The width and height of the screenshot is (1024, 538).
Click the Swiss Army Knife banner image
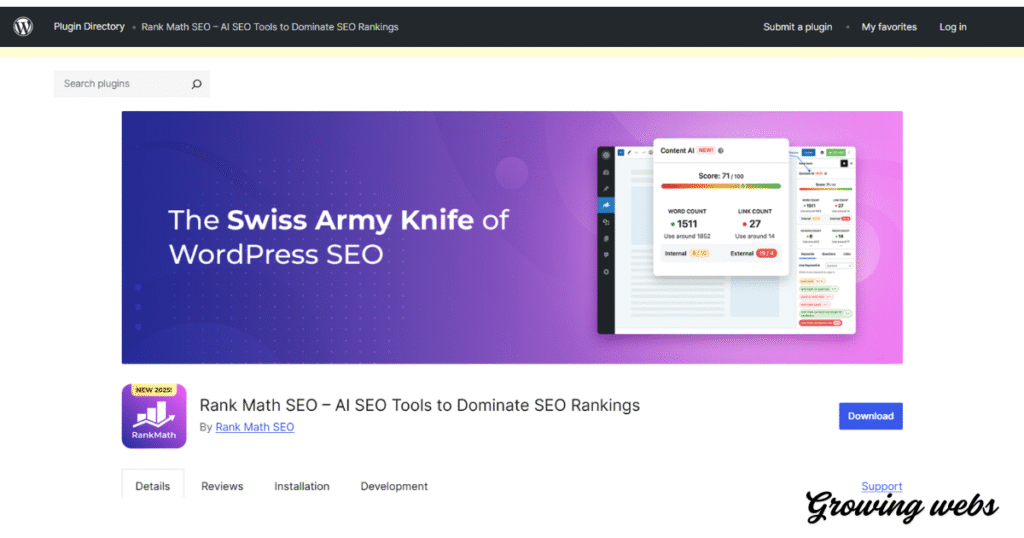coord(512,238)
